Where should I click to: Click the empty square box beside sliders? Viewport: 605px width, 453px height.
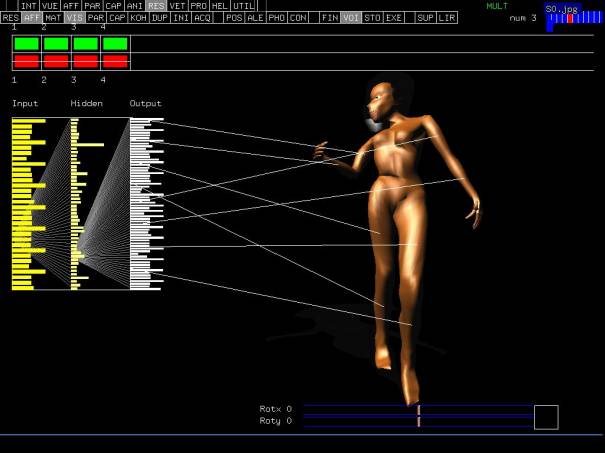coord(546,417)
